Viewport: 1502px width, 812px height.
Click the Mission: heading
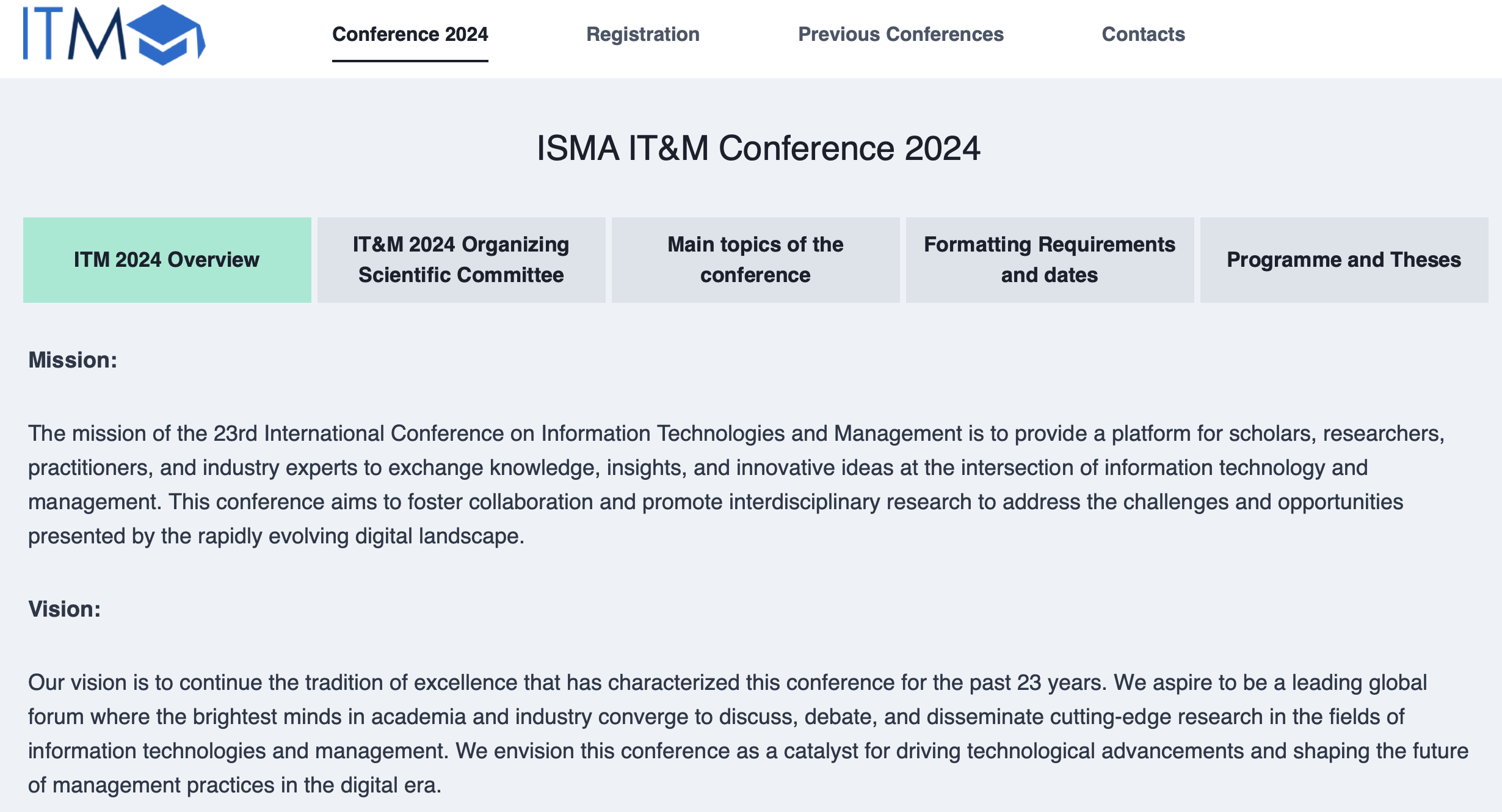tap(73, 360)
